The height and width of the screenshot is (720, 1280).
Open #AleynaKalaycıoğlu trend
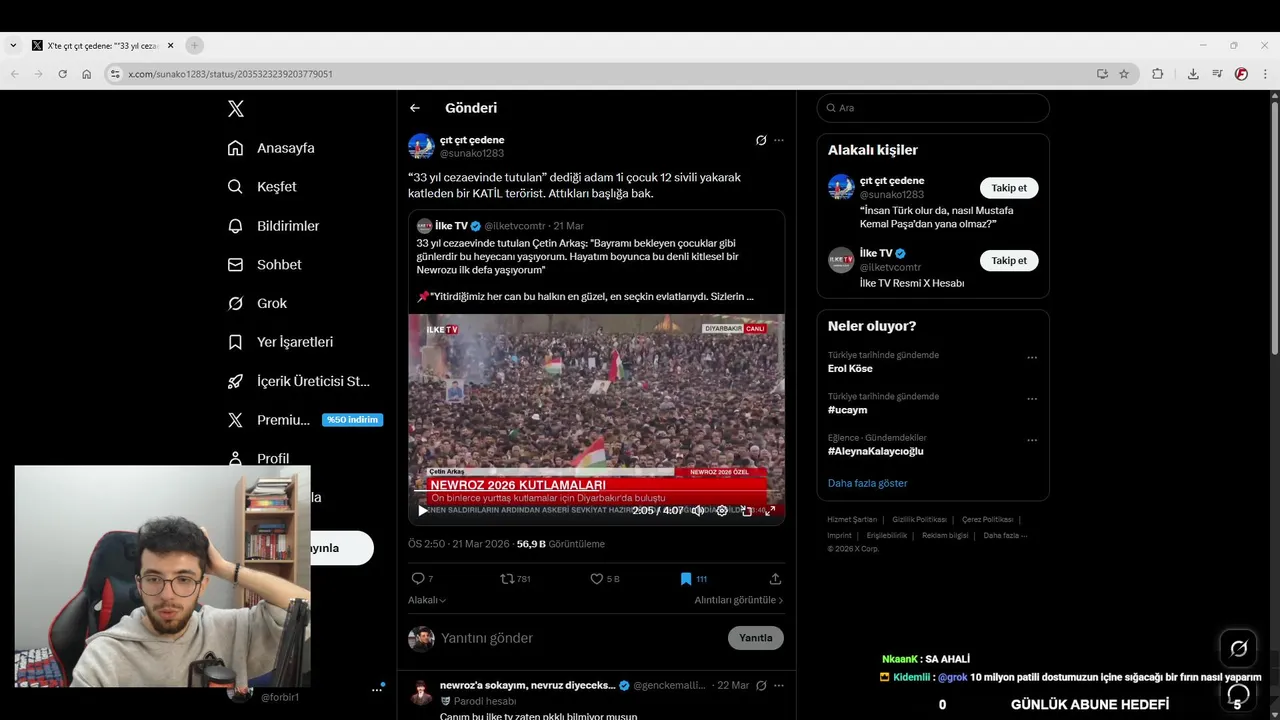(x=876, y=451)
